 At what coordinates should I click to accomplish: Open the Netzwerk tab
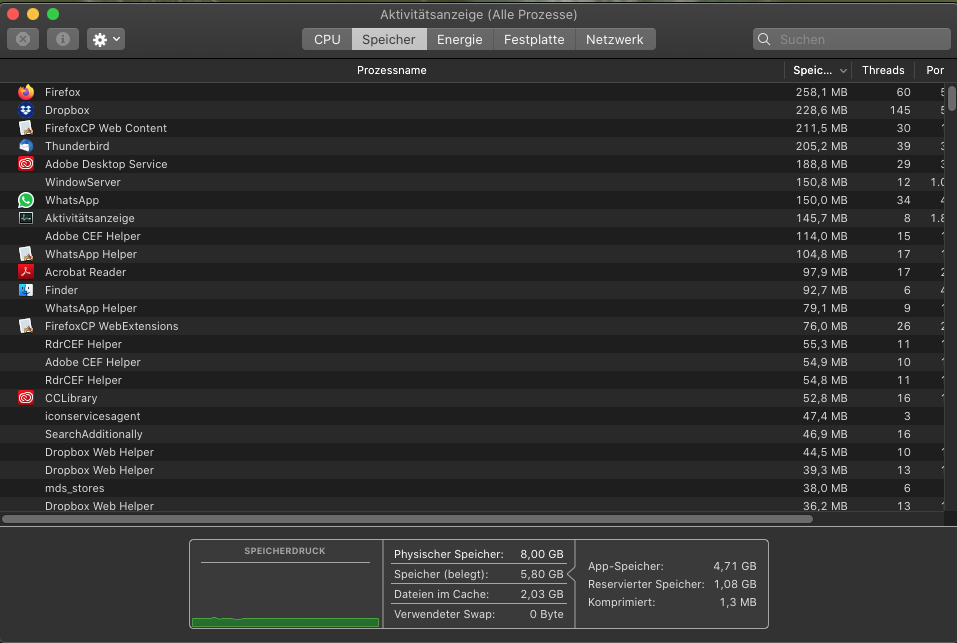tap(615, 39)
